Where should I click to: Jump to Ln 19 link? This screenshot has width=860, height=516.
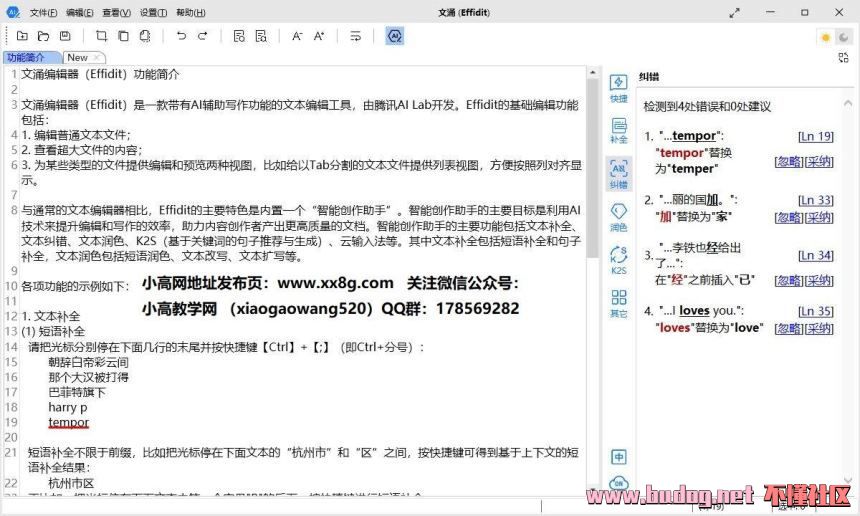click(816, 136)
